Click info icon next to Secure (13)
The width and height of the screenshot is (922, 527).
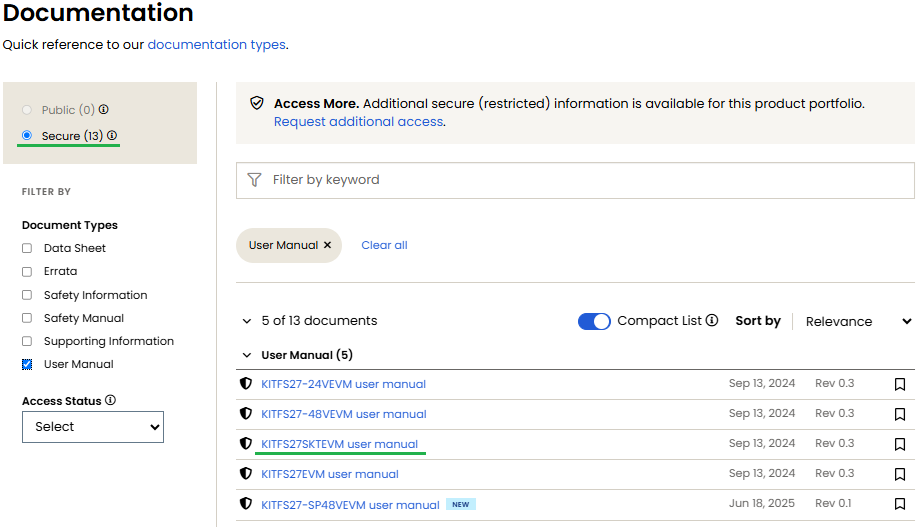[112, 135]
